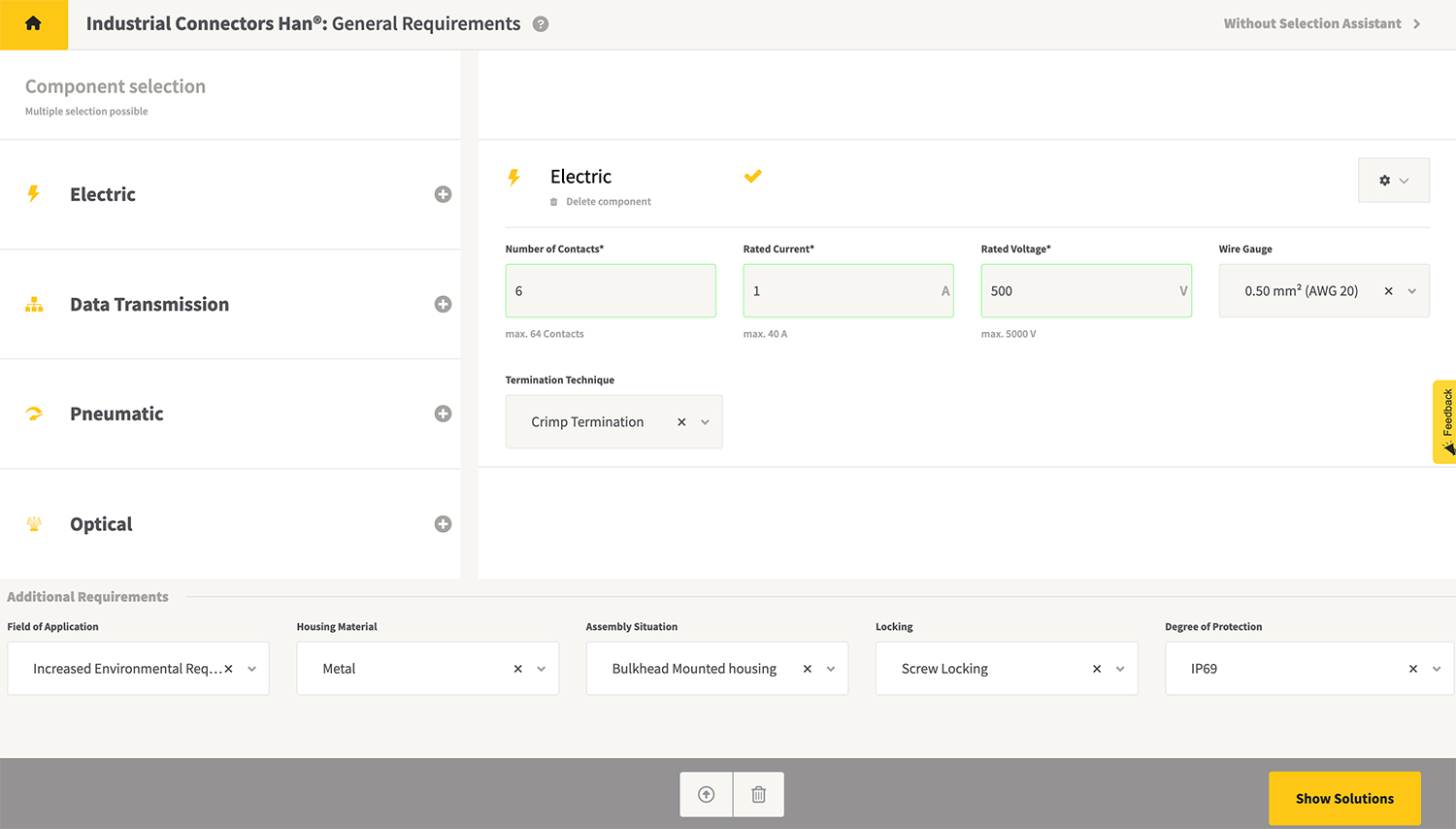
Task: Select the Pneumatic component row
Action: coord(116,414)
